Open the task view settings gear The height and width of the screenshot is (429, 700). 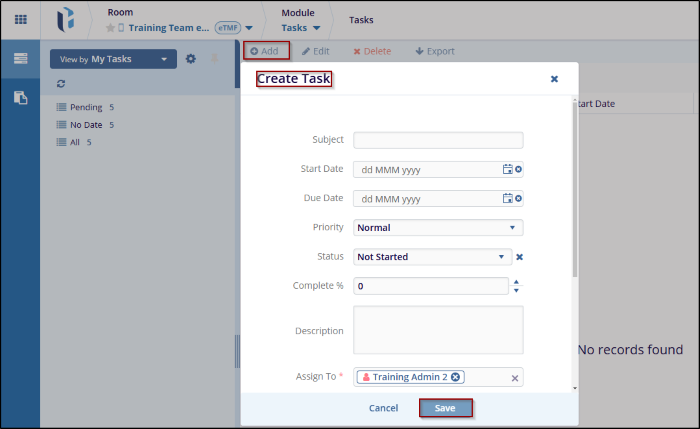coord(191,59)
